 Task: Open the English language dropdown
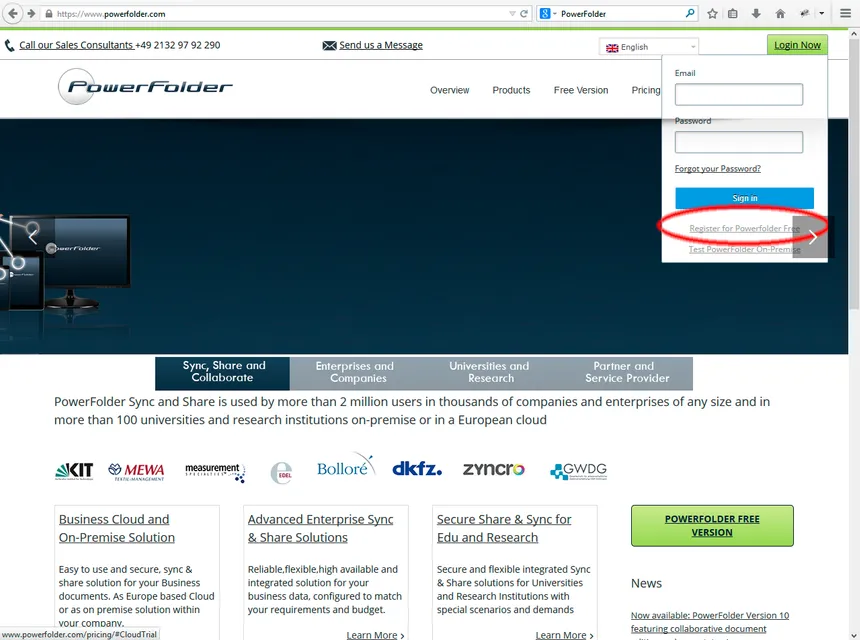[x=649, y=47]
